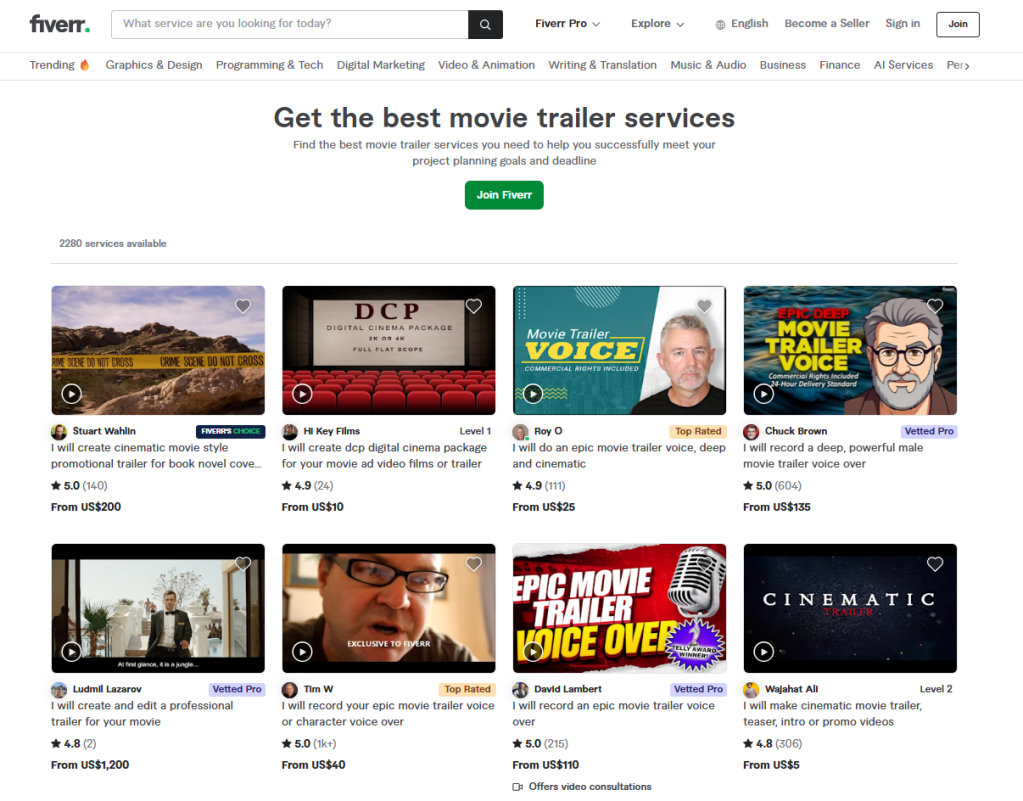The width and height of the screenshot is (1023, 801).
Task: Click the search magnifier button
Action: [x=485, y=24]
